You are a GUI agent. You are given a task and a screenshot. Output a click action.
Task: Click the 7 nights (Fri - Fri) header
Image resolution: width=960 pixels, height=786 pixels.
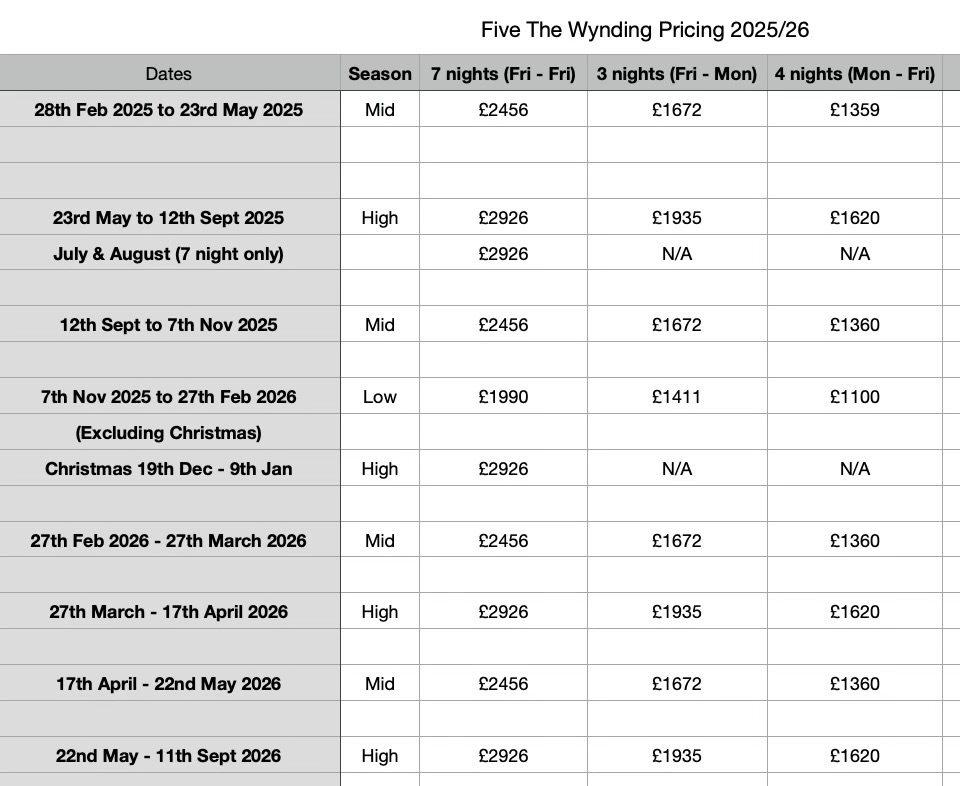[x=503, y=74]
